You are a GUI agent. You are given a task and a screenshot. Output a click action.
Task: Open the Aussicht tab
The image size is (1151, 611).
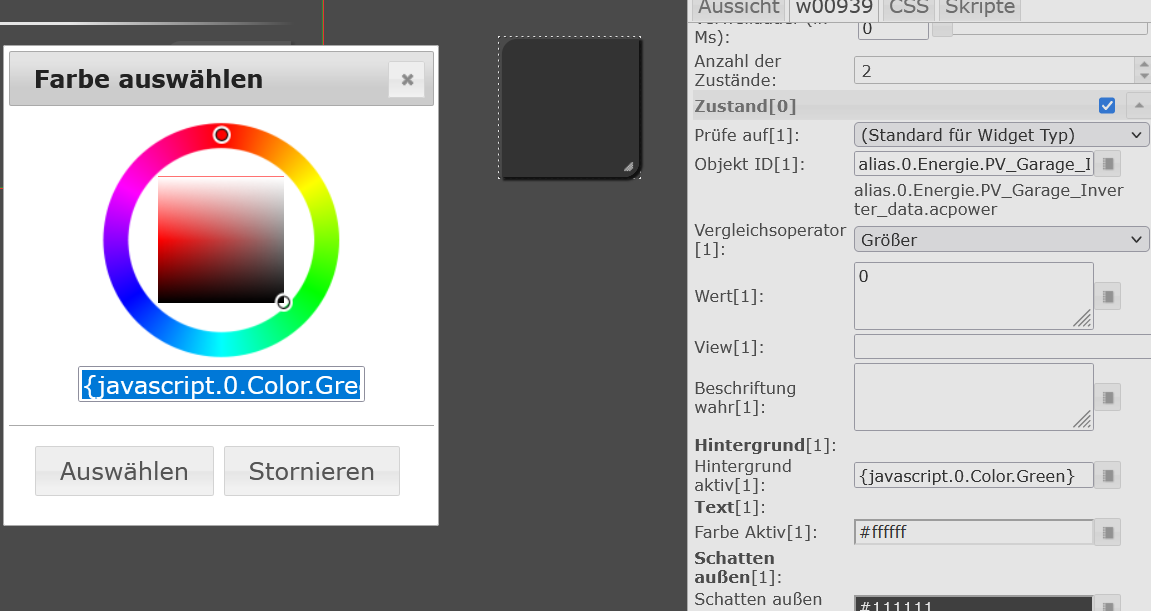pos(738,8)
